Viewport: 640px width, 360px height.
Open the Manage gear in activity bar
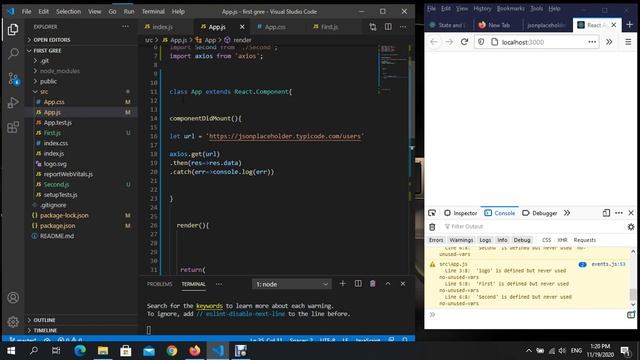click(13, 322)
